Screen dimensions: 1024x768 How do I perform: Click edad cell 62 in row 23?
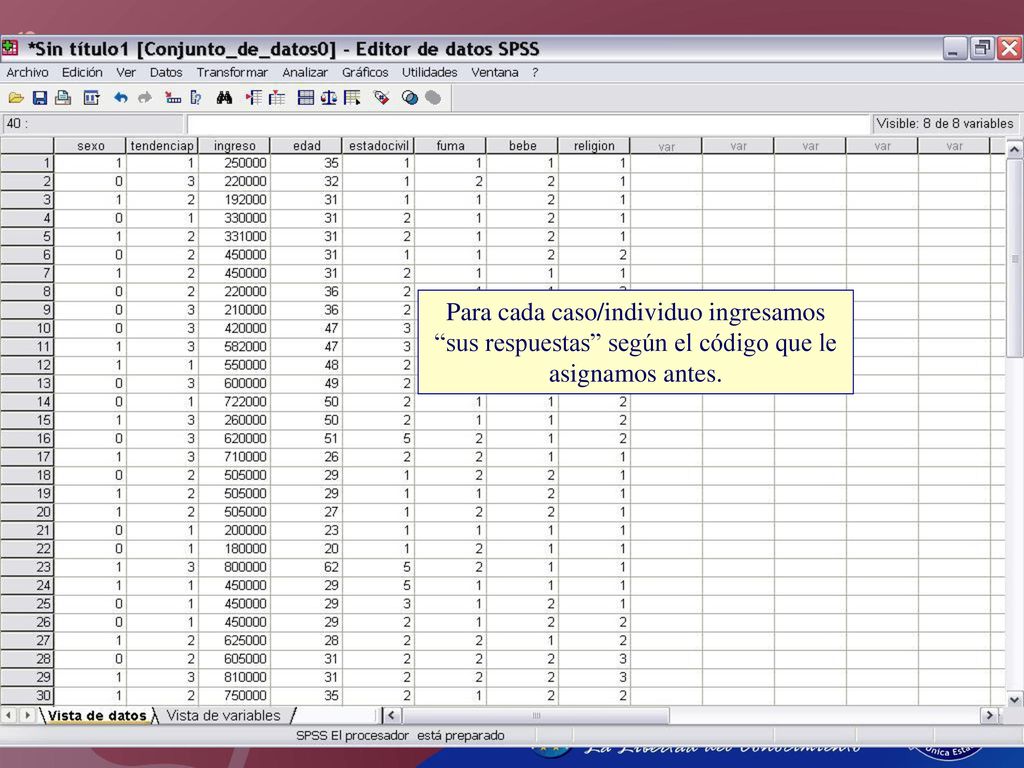(x=306, y=568)
